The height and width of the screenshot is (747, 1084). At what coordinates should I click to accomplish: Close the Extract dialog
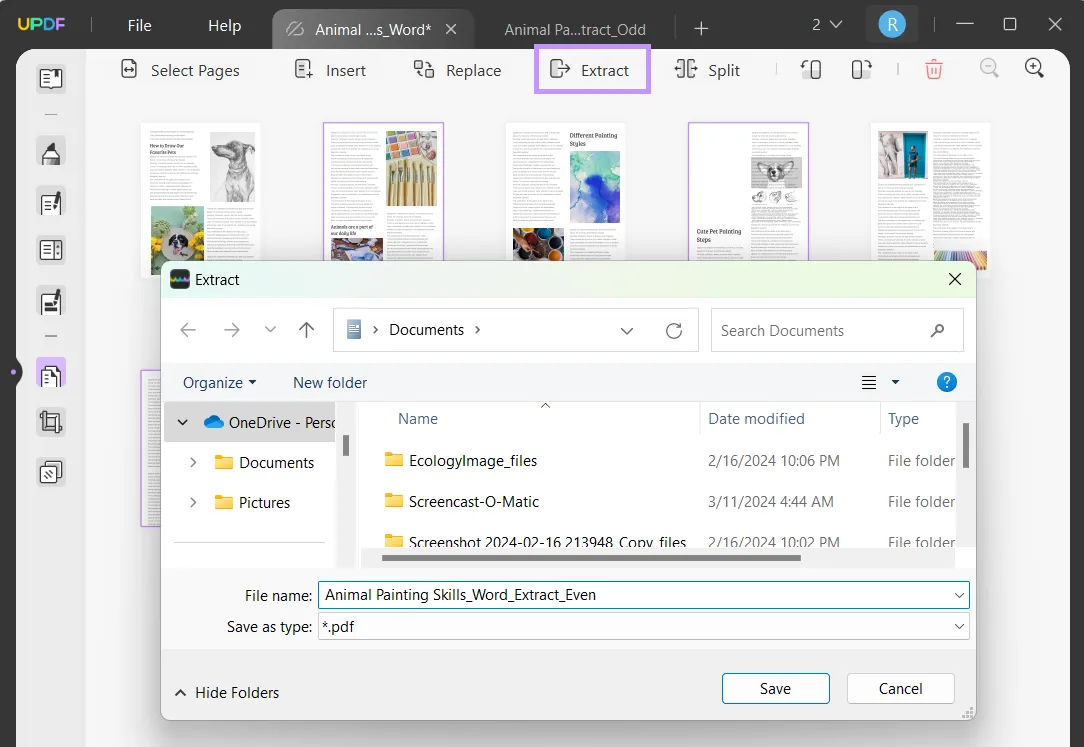point(955,279)
